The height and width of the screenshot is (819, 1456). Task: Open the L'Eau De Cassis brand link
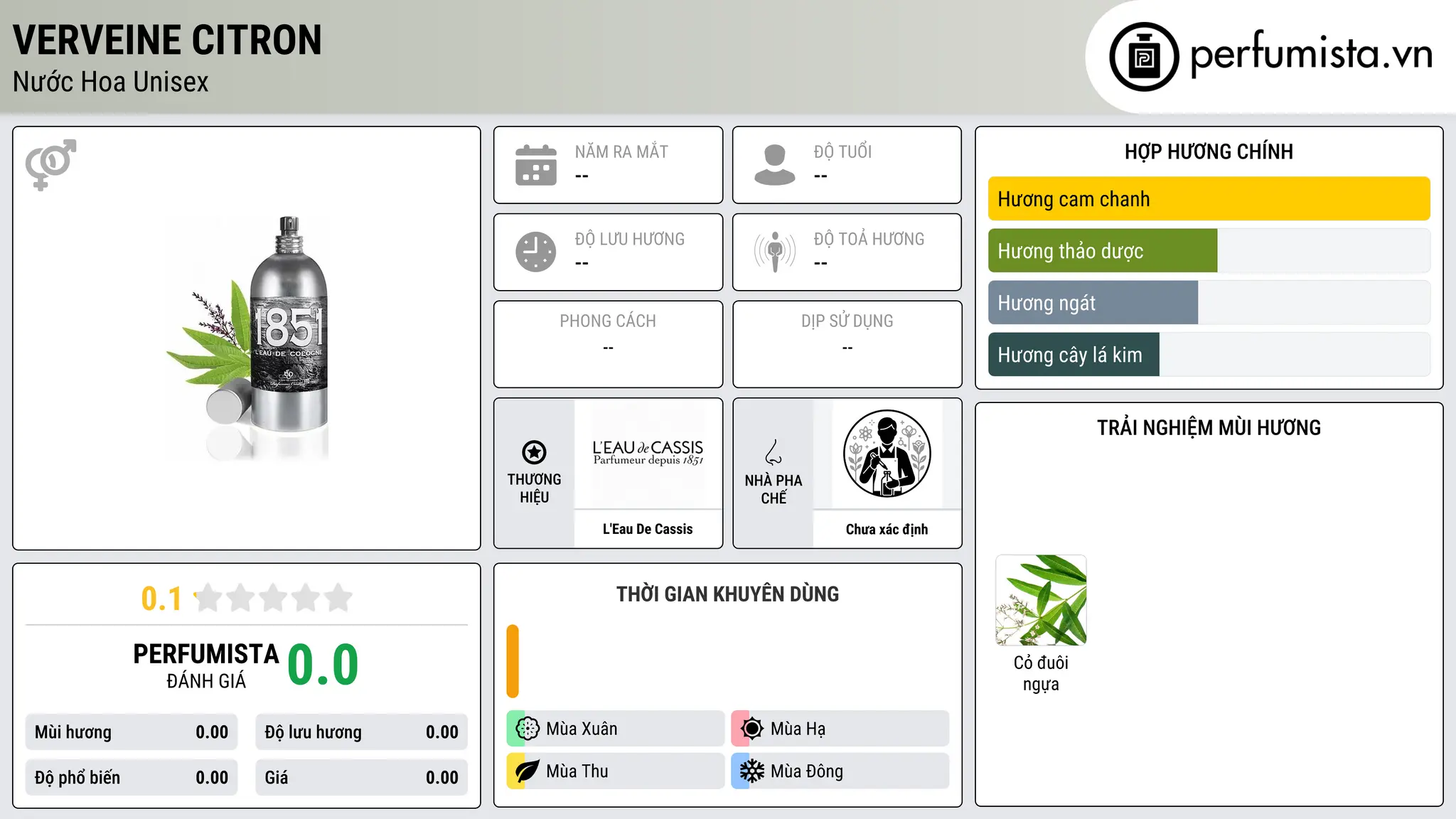coord(648,529)
